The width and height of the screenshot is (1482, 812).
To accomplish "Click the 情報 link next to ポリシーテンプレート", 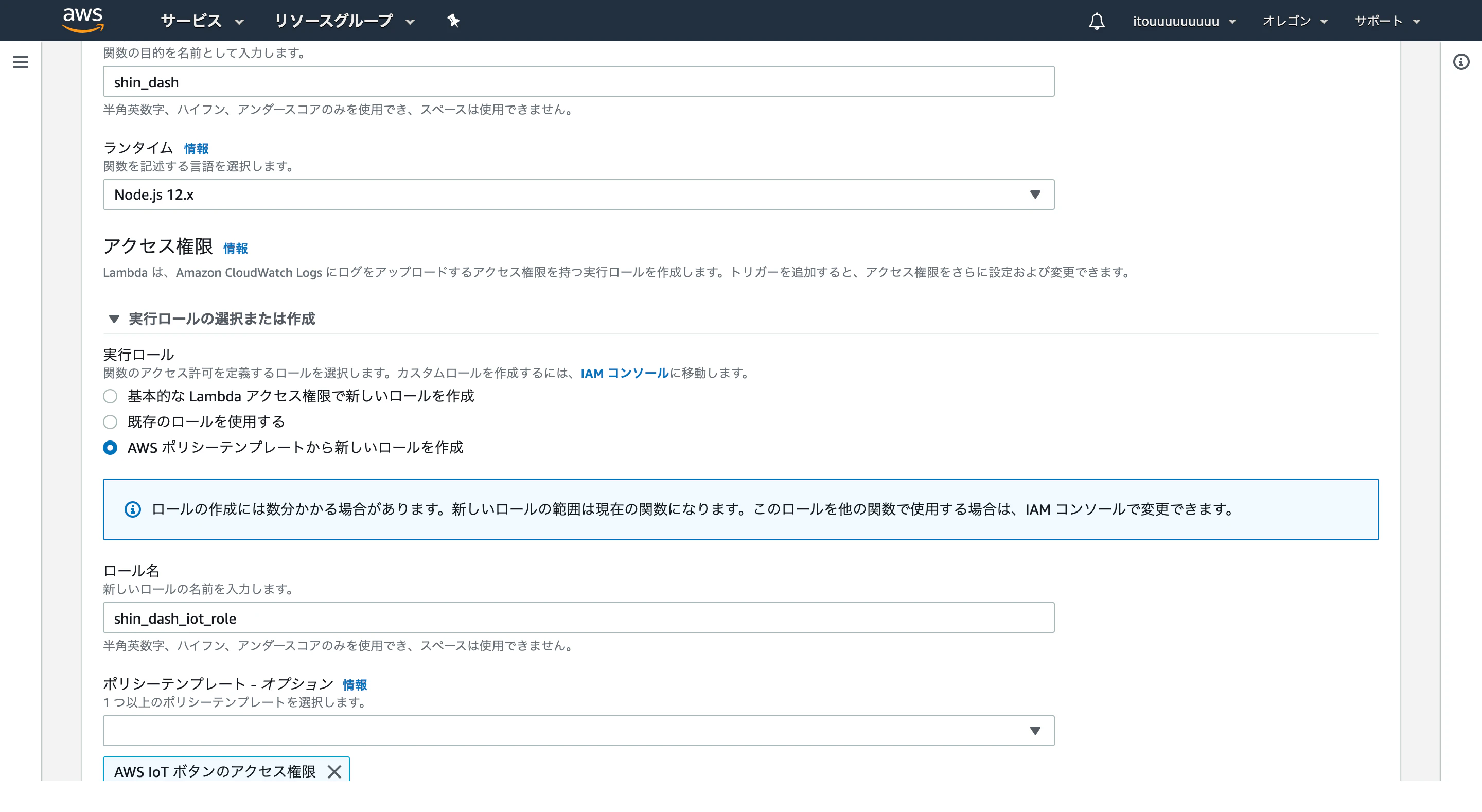I will coord(355,684).
